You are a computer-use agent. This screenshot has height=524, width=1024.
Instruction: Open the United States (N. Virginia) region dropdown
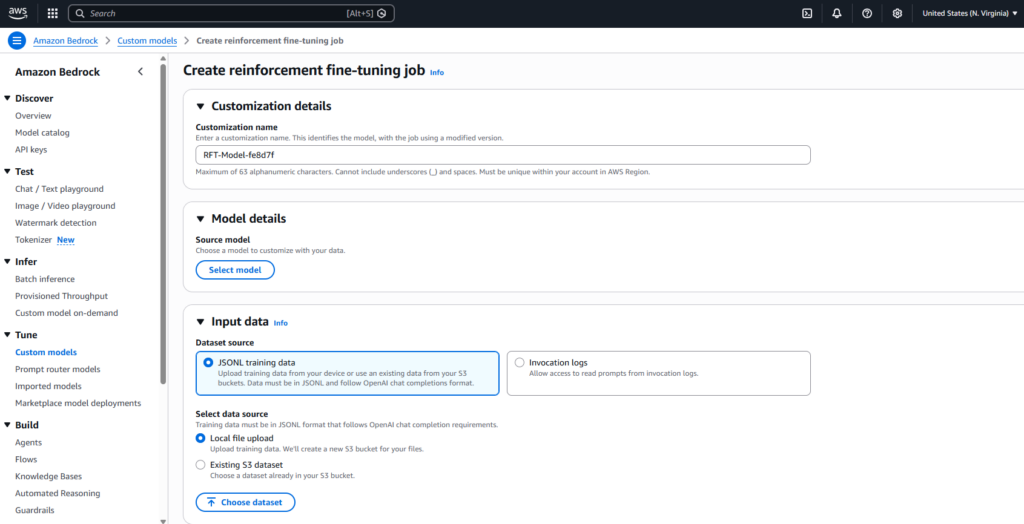pos(967,13)
